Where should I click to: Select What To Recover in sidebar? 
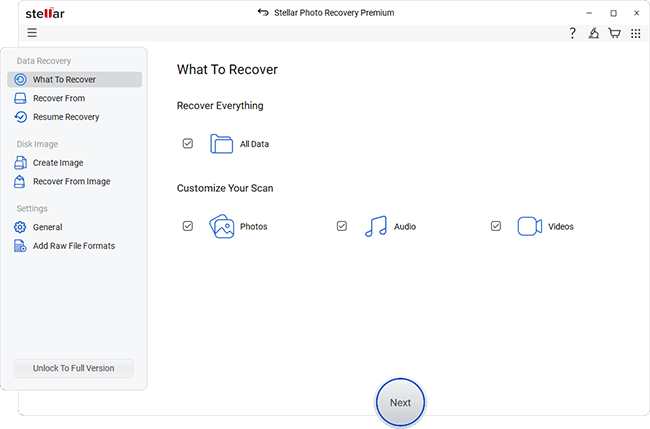pos(75,80)
